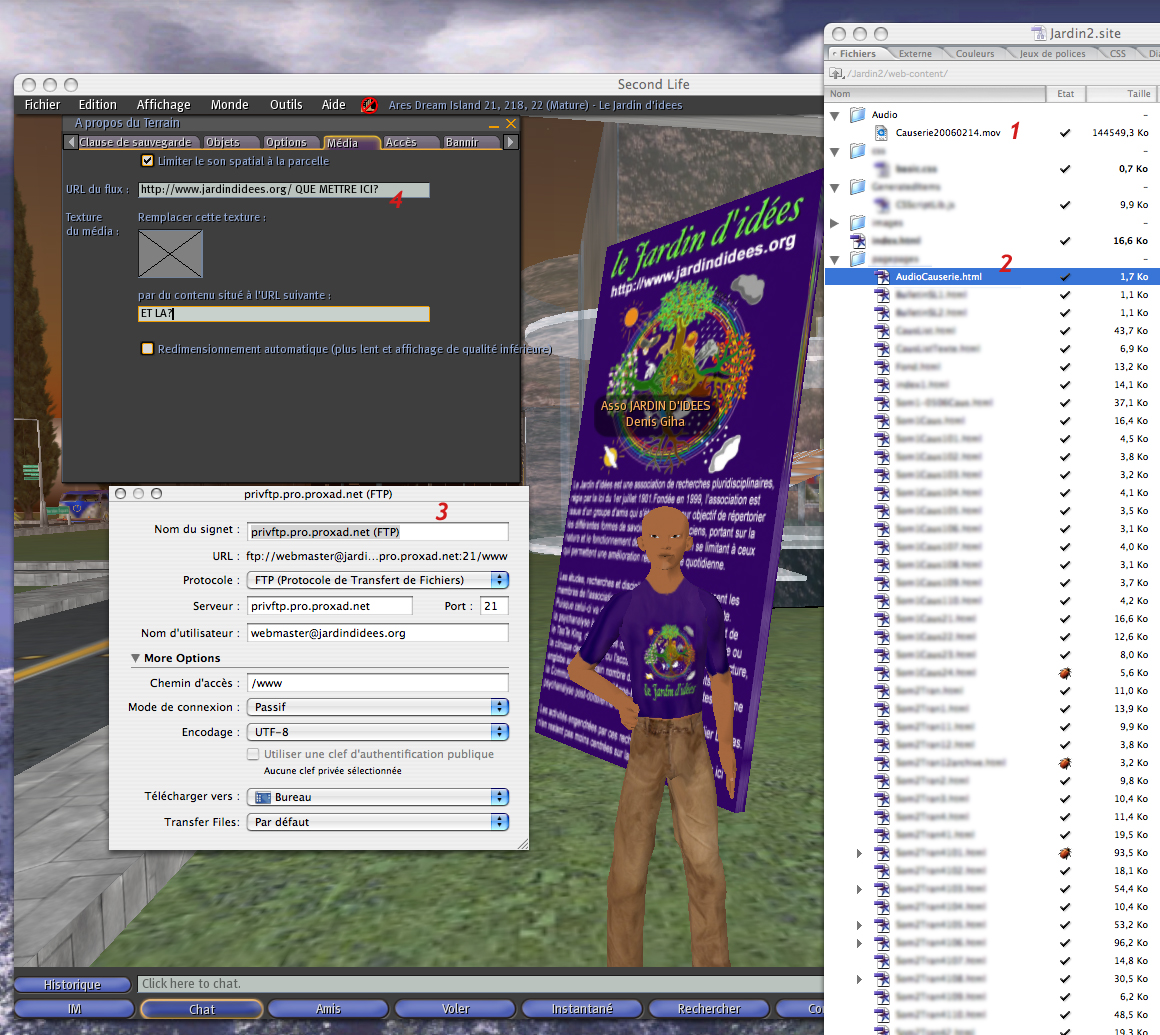Click the page icon in the 48,5 Ko row

882,1015
